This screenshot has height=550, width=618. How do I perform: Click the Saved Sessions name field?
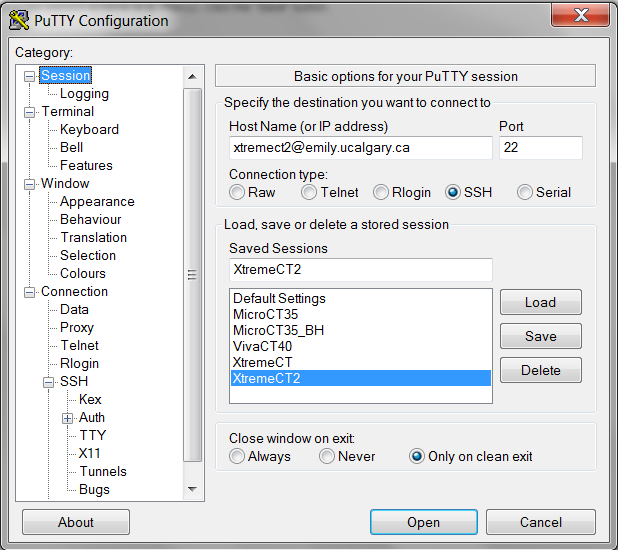(361, 270)
